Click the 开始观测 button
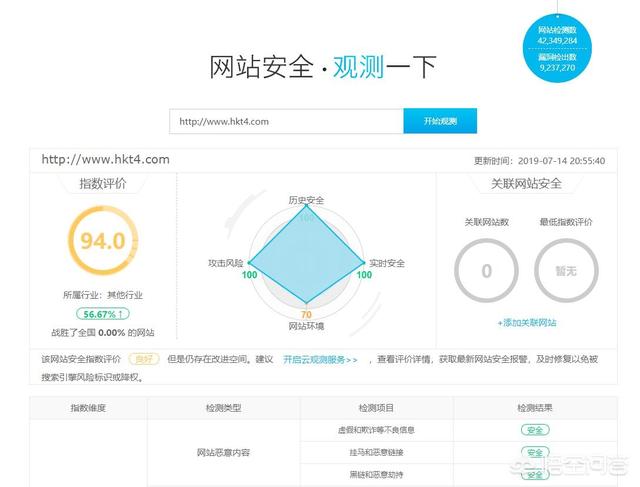The image size is (640, 487). tap(440, 121)
